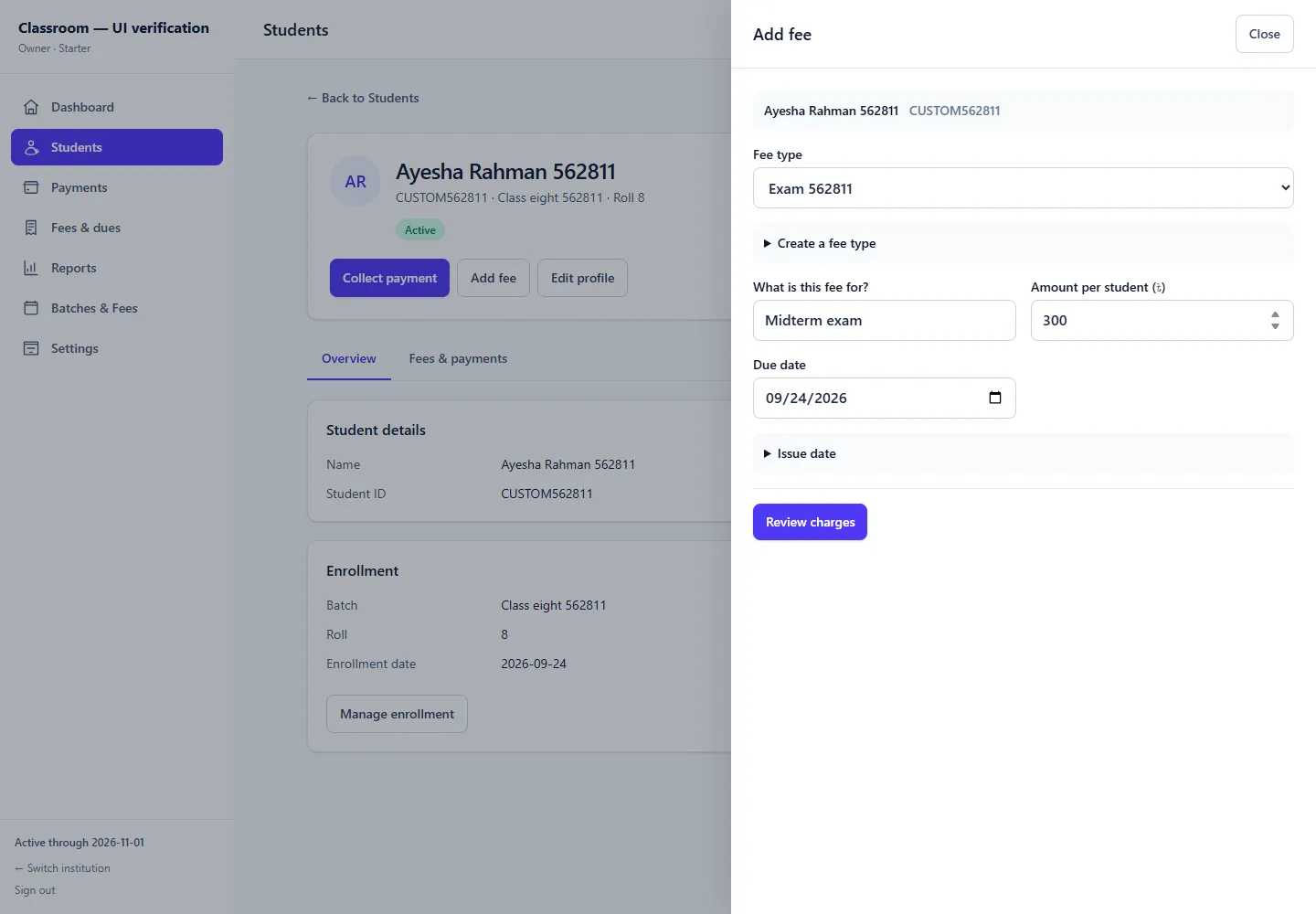
Task: Click the CUSTOM562811 ID in Add fee panel
Action: point(954,111)
